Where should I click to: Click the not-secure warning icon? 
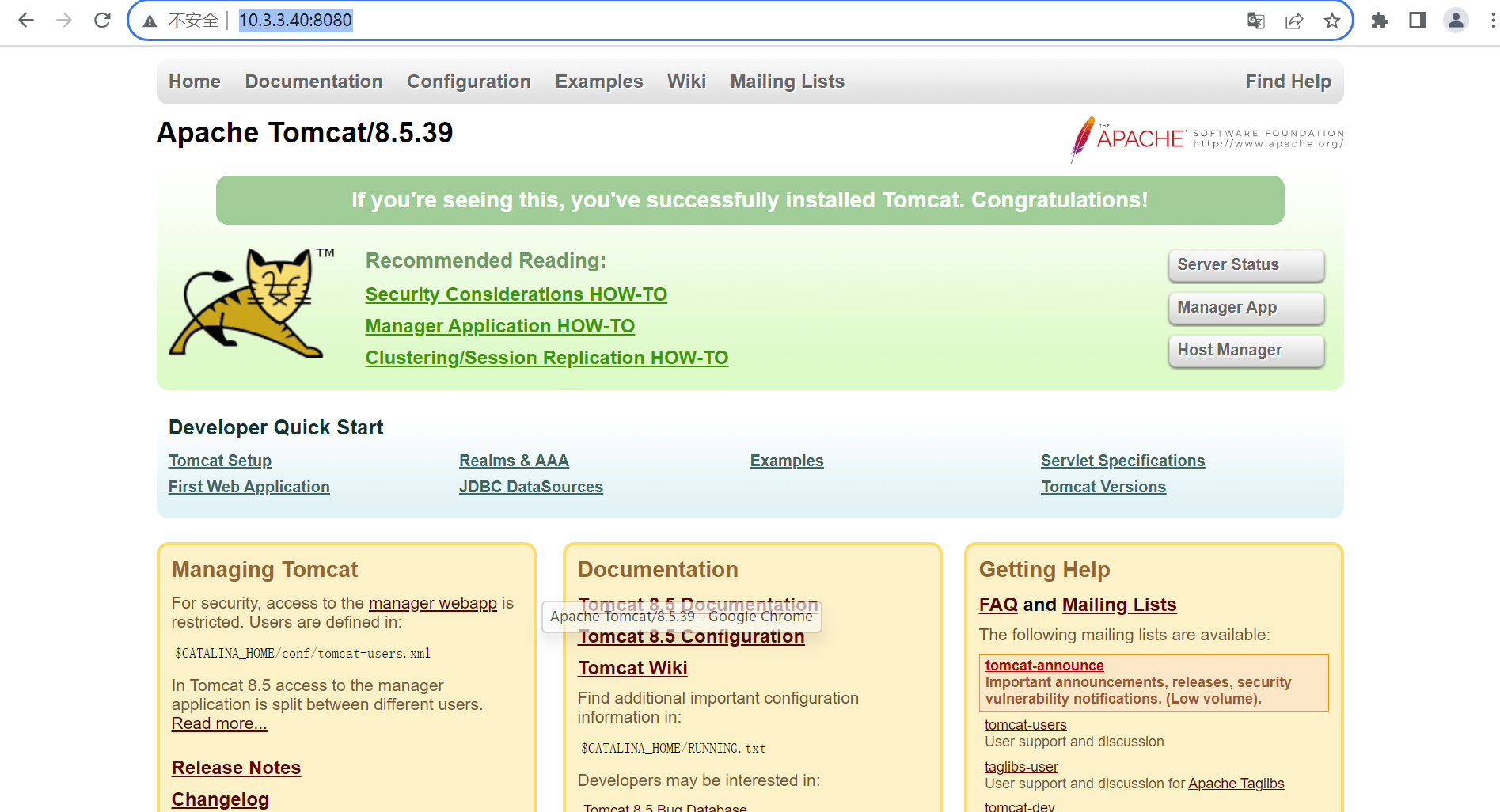click(150, 21)
